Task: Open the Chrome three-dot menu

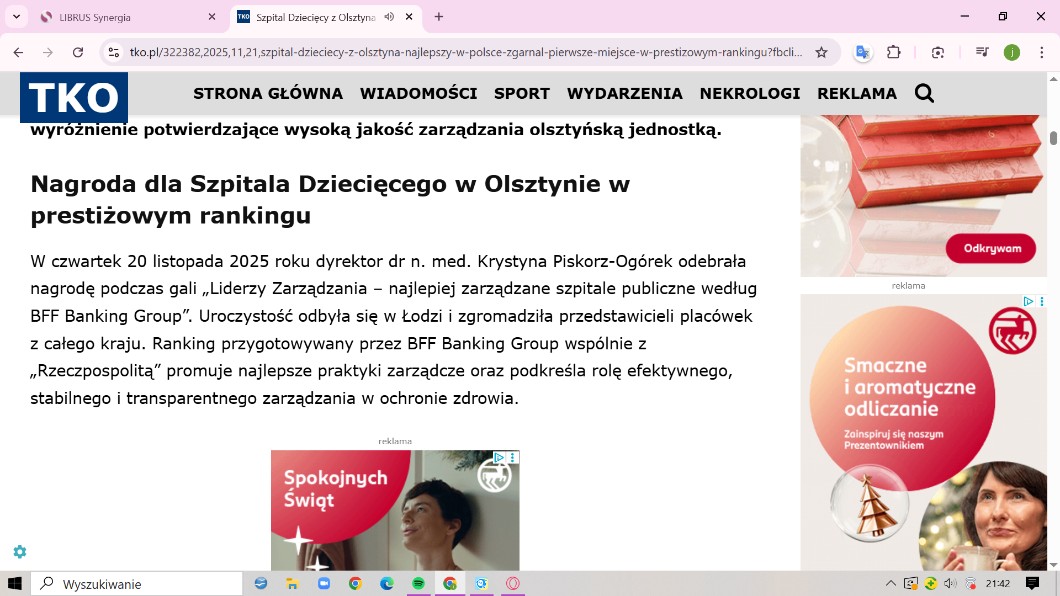Action: click(x=1041, y=52)
